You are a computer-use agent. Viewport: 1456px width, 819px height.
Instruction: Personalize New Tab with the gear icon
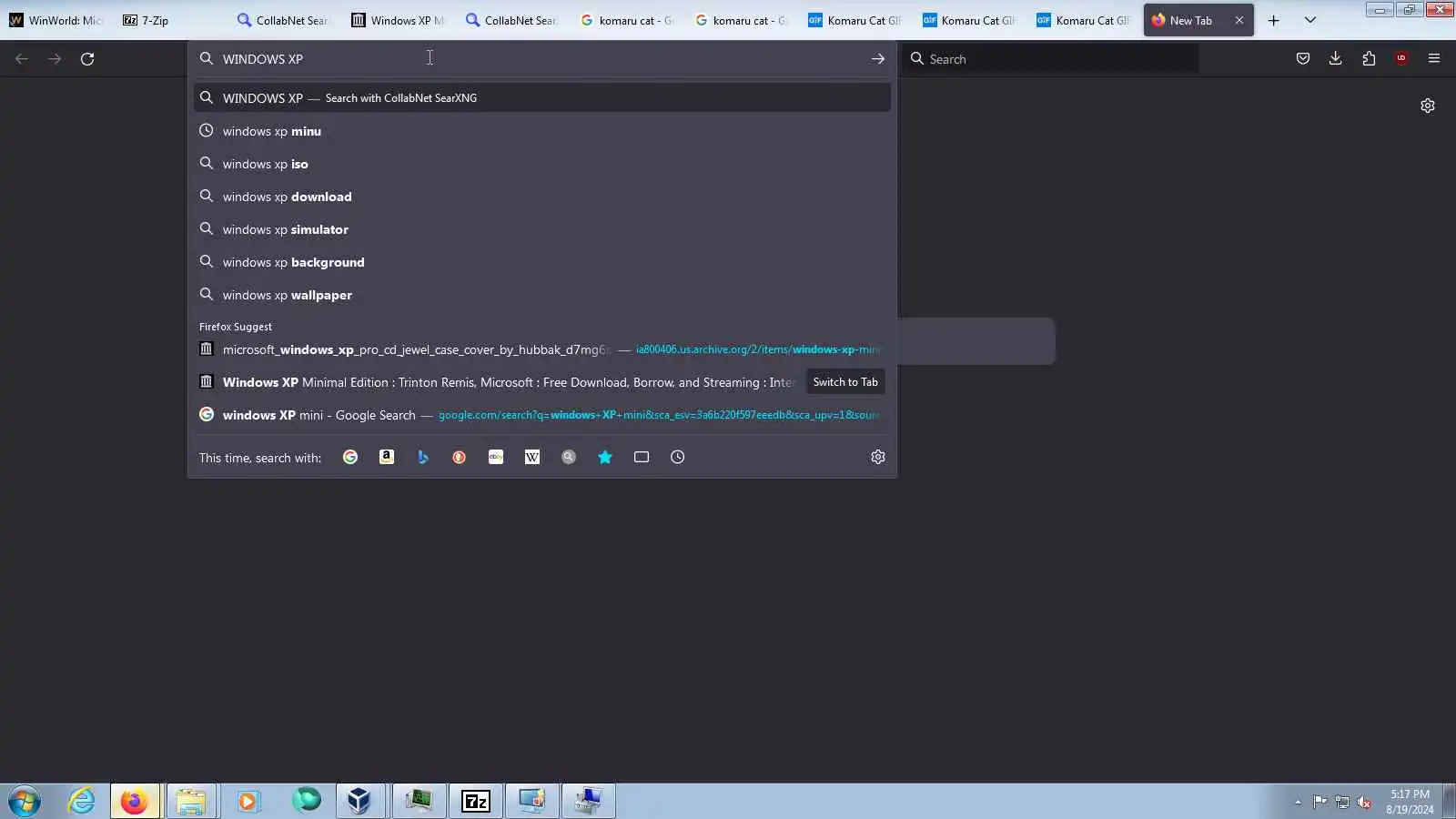point(1428,106)
